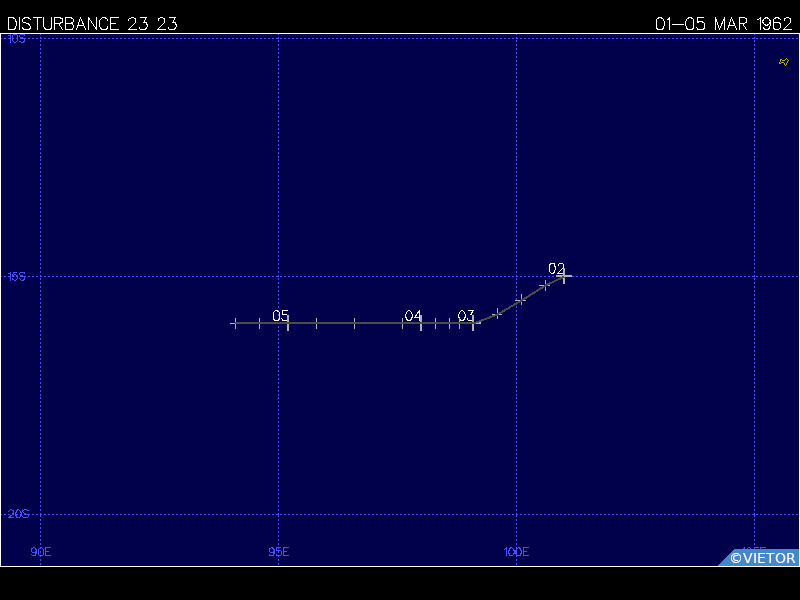Select the day 04 tick on the track
The width and height of the screenshot is (800, 600).
click(421, 323)
